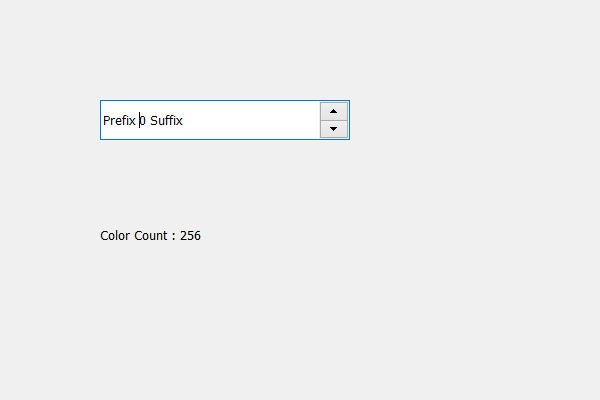Screen dimensions: 600x400
Task: Increase the spin box value with up arrow
Action: [x=334, y=111]
